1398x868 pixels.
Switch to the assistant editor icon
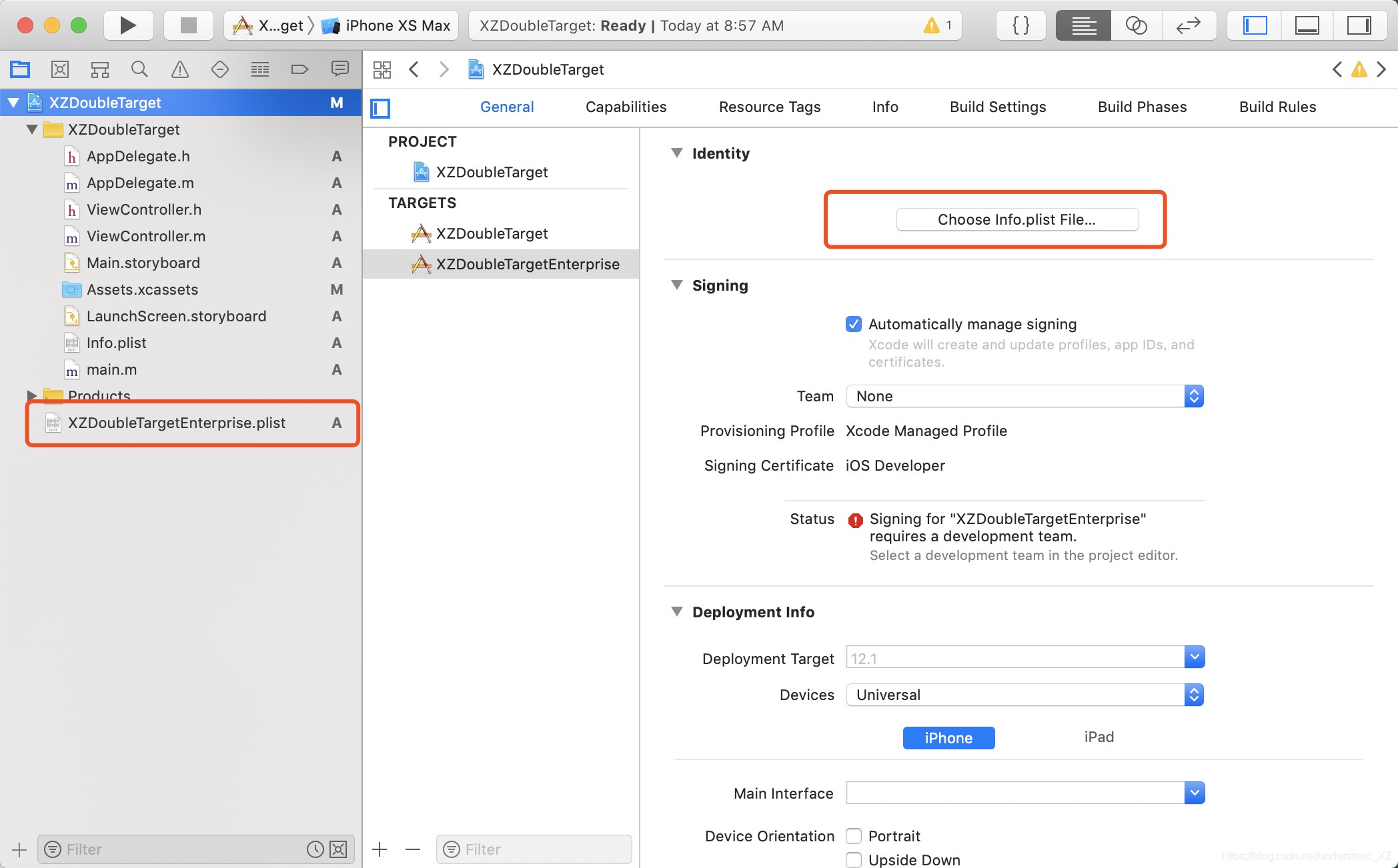[x=1136, y=25]
